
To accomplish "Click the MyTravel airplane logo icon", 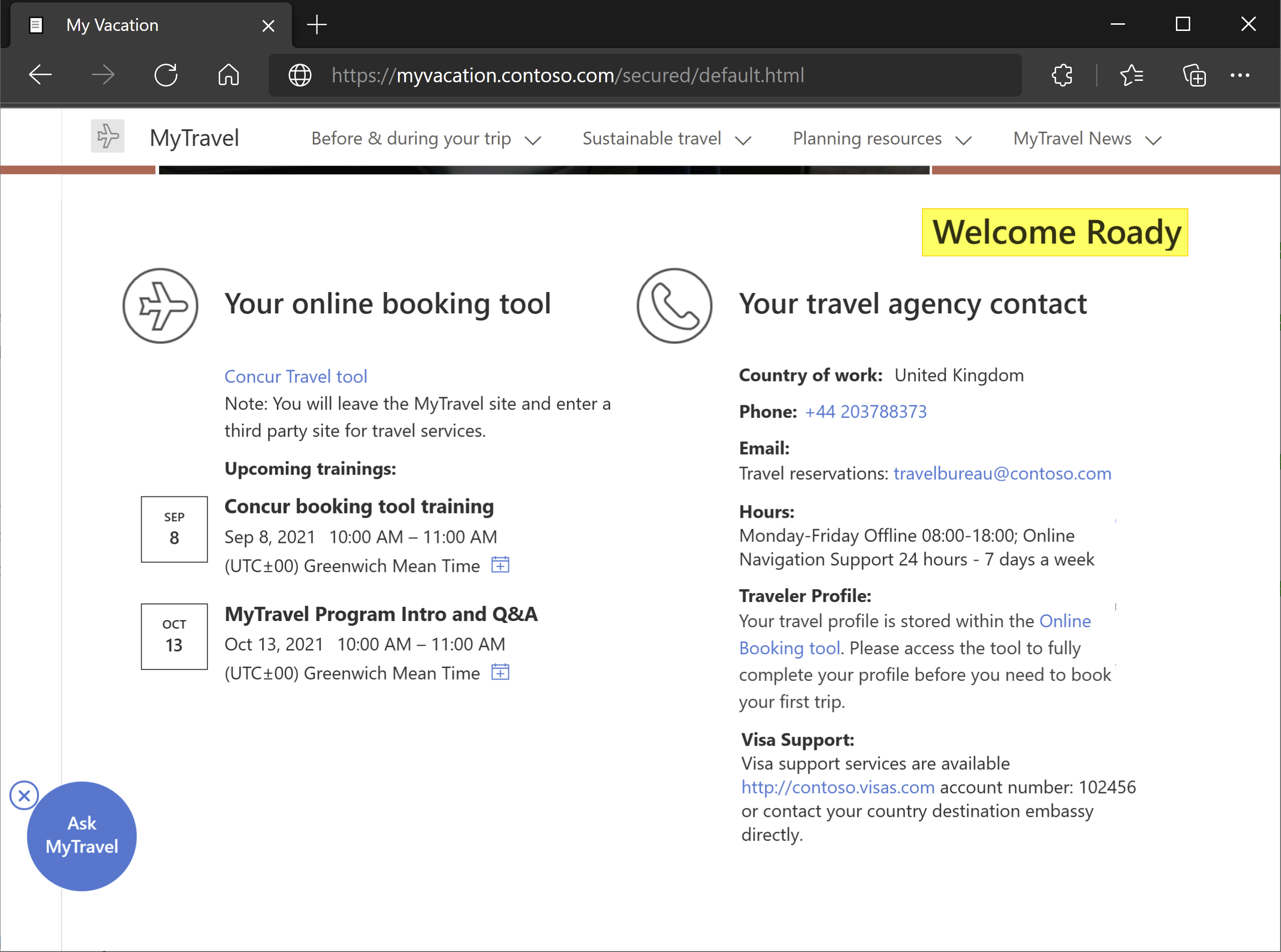I will click(107, 137).
